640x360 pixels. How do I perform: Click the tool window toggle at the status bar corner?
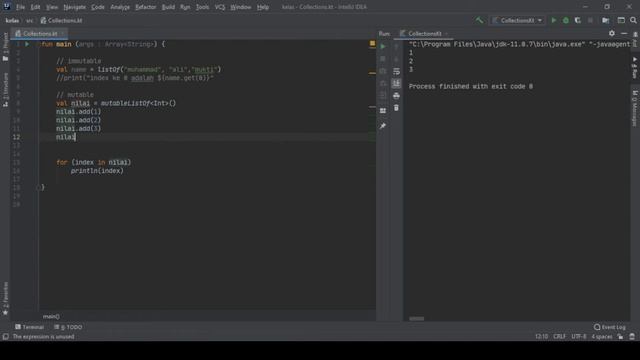tap(5, 337)
